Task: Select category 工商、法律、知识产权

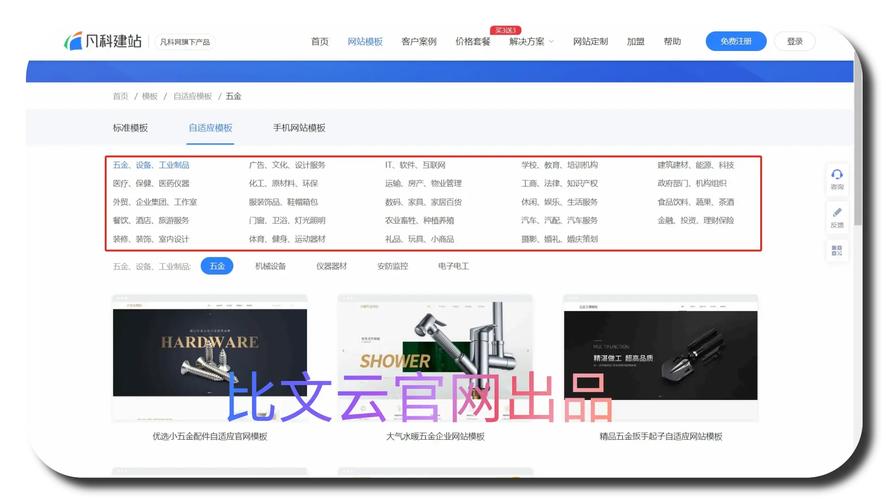Action: (x=560, y=184)
